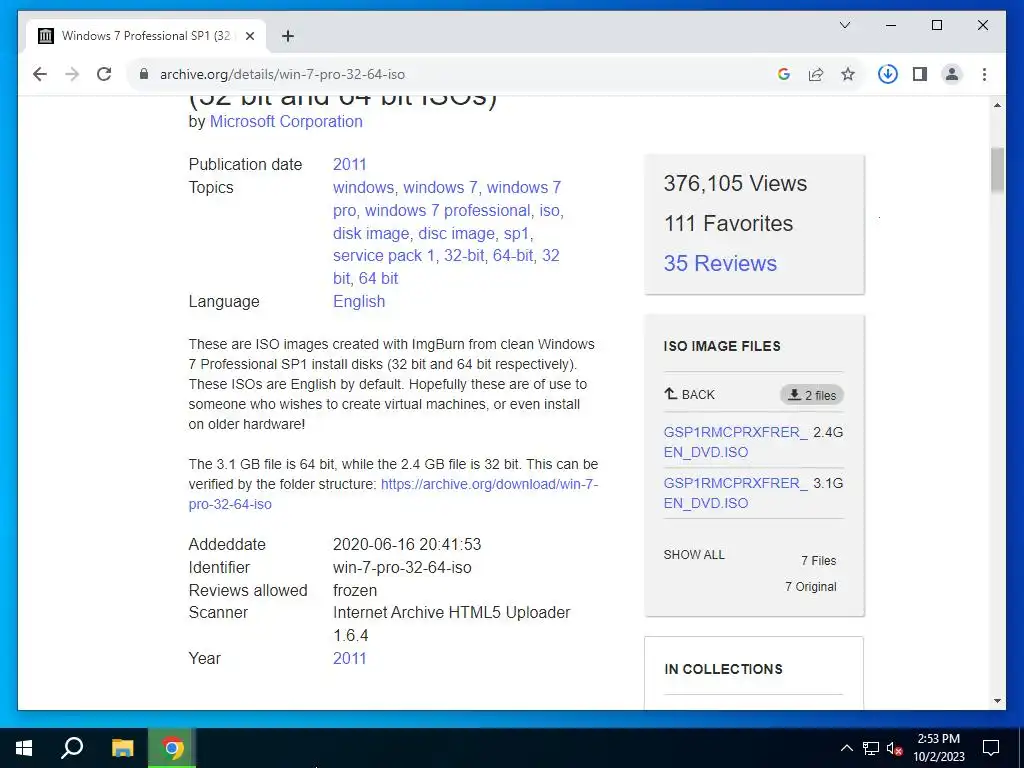Image resolution: width=1024 pixels, height=768 pixels.
Task: Select the 111 Favorites text
Action: pyautogui.click(x=728, y=223)
